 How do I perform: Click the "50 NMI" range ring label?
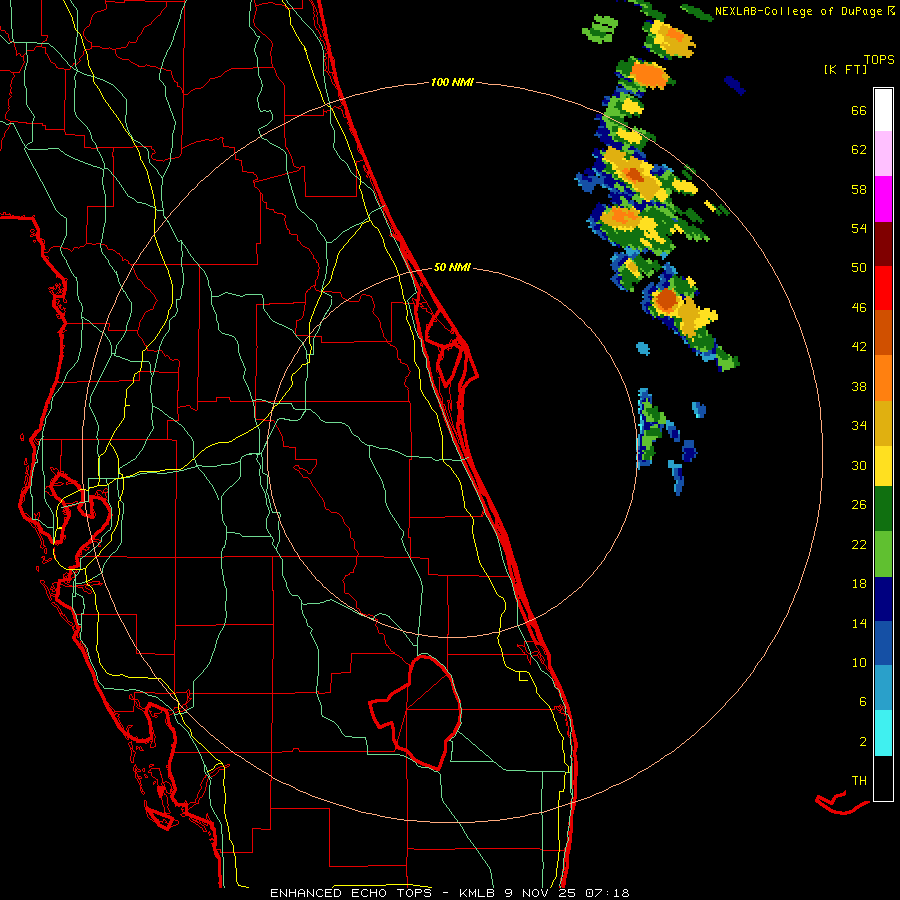pos(452,267)
